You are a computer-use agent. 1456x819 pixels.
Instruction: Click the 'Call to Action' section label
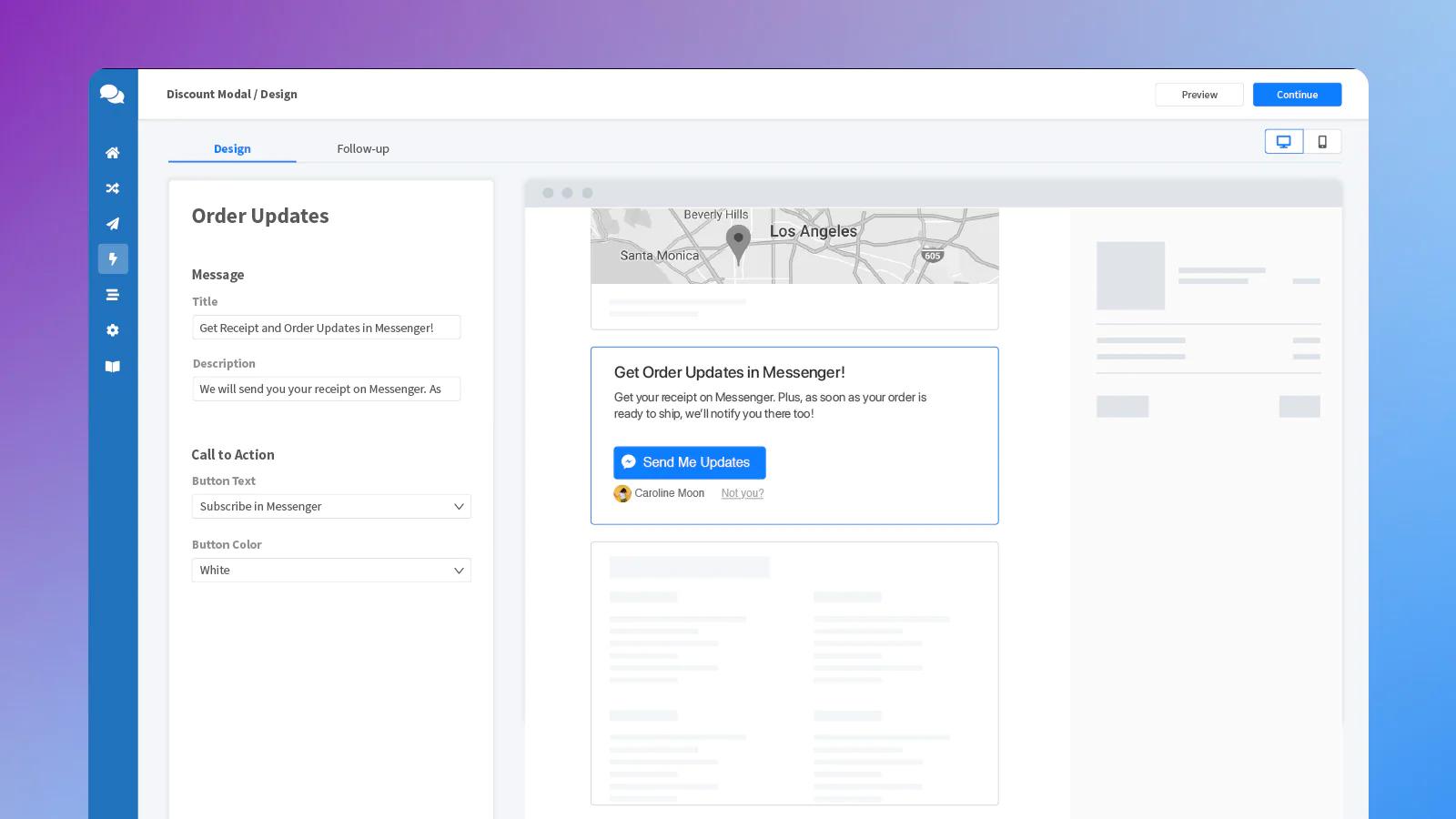pyautogui.click(x=233, y=454)
